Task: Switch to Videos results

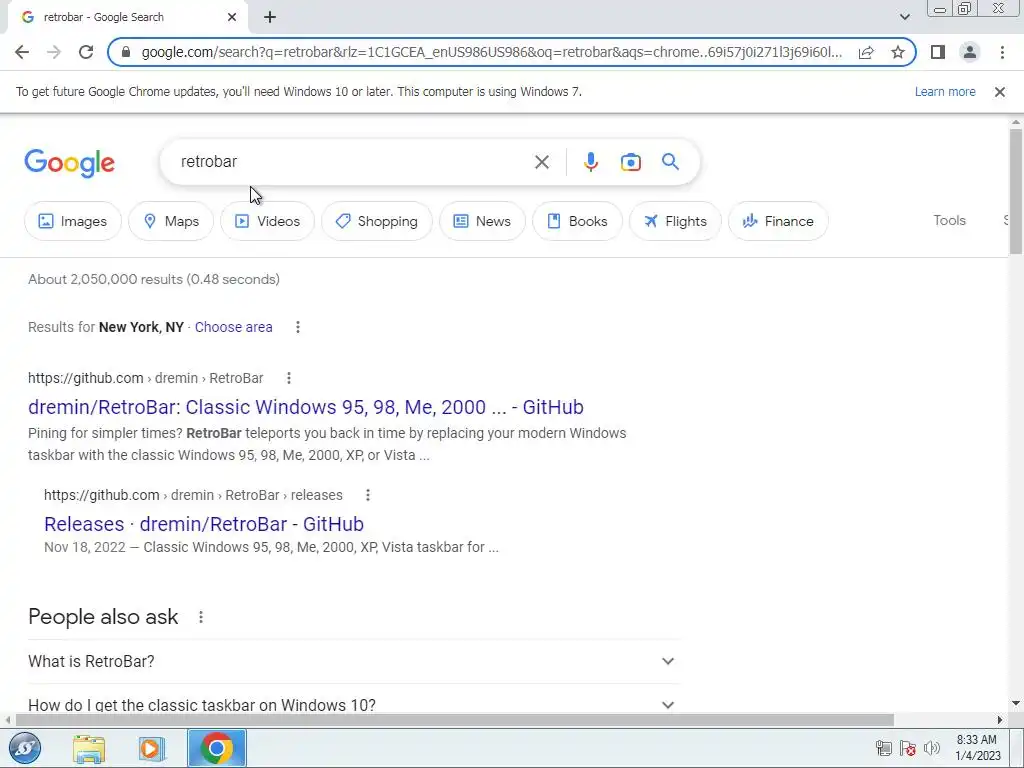Action: [267, 221]
